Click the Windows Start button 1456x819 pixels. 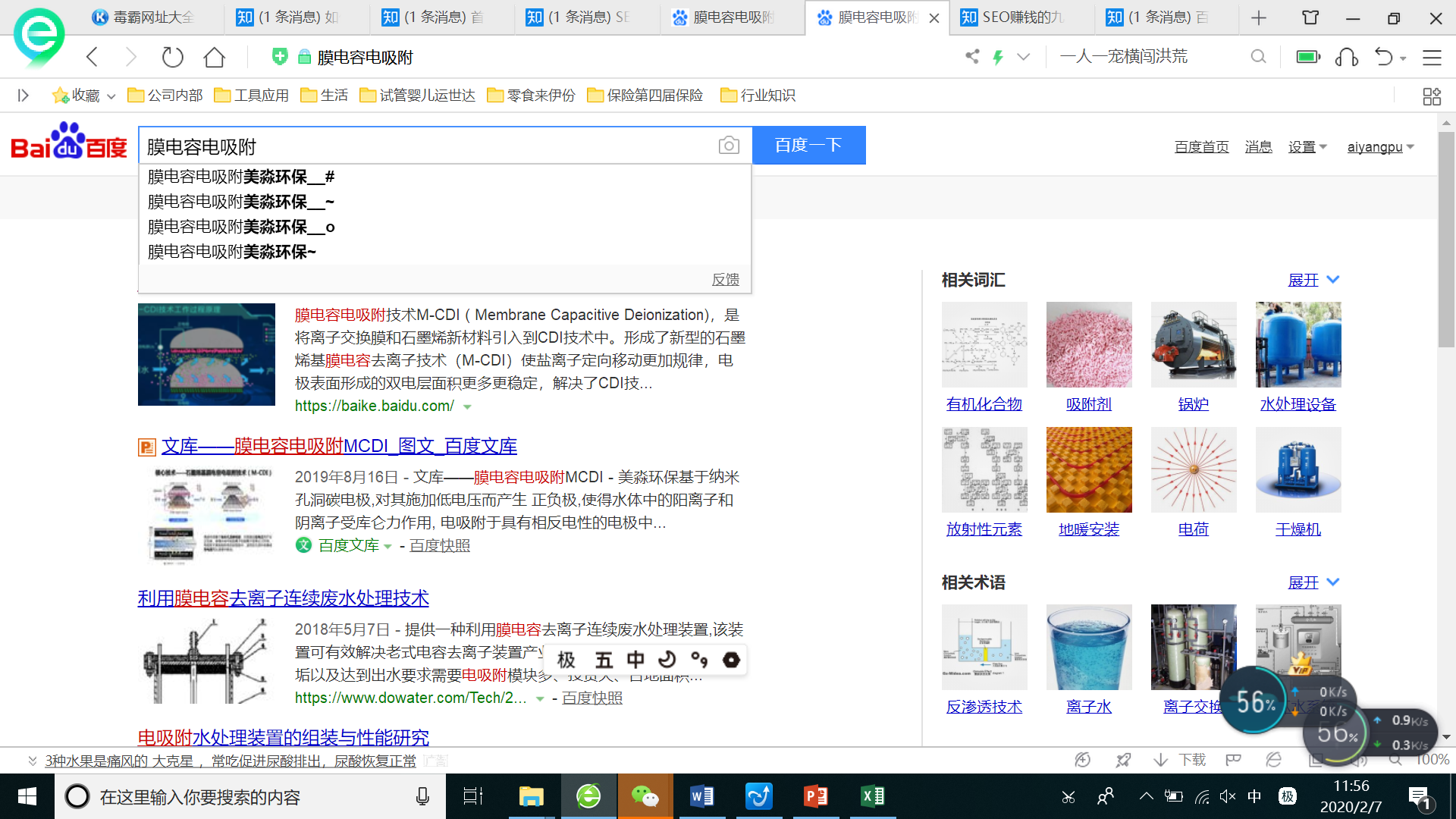(27, 796)
